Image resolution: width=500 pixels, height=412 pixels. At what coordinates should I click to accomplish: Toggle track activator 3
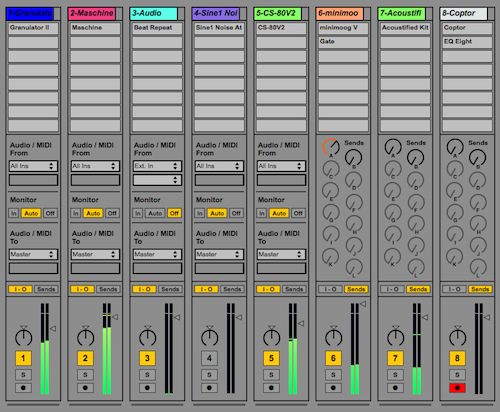click(147, 358)
